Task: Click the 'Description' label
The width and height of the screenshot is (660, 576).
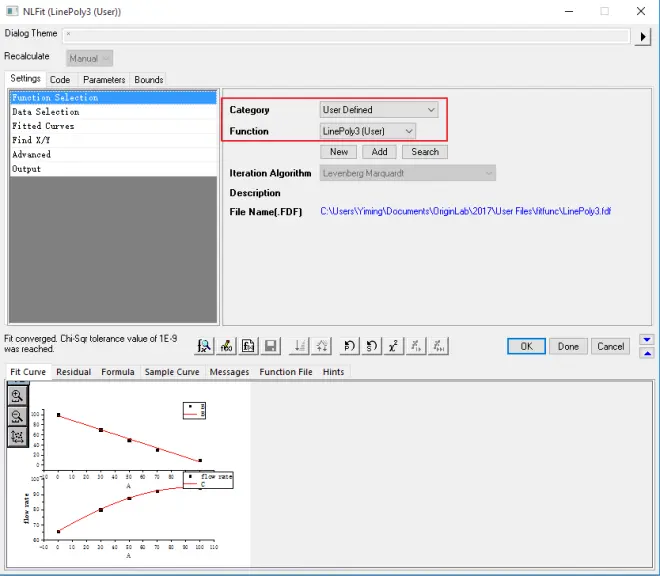Action: pos(255,193)
